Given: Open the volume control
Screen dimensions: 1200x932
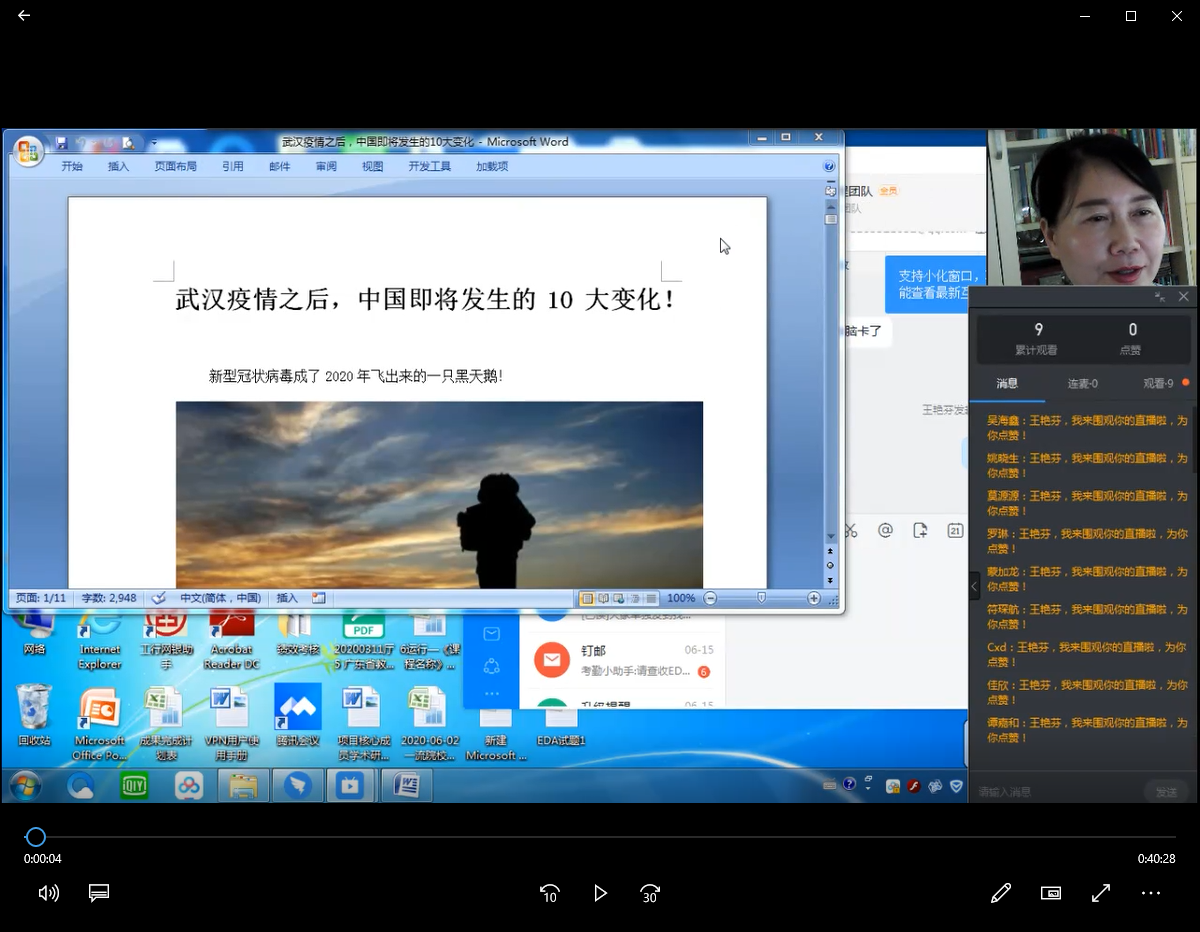Looking at the screenshot, I should pyautogui.click(x=48, y=893).
